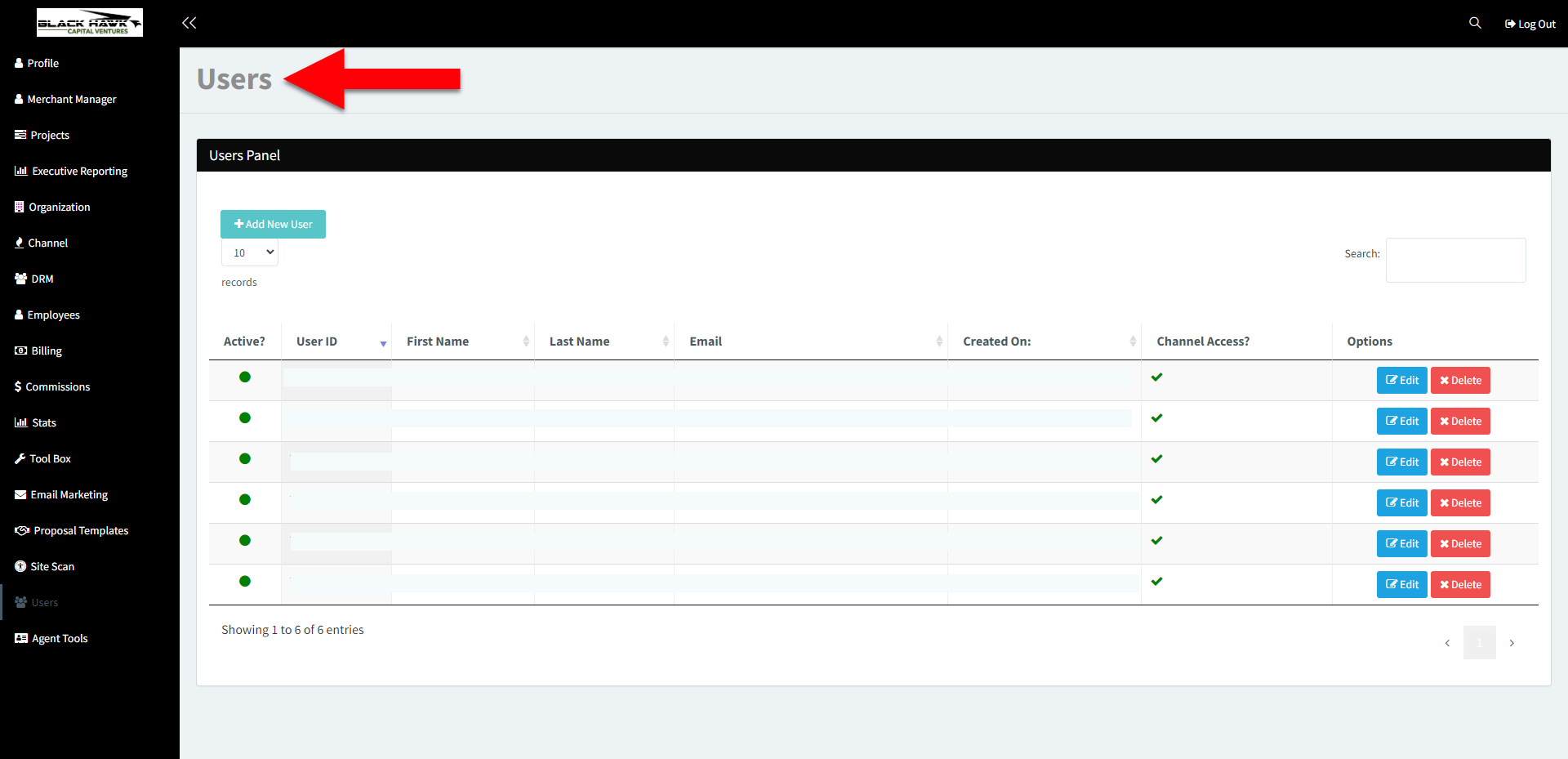Delete the fifth user row
This screenshot has width=1568, height=759.
click(x=1460, y=543)
